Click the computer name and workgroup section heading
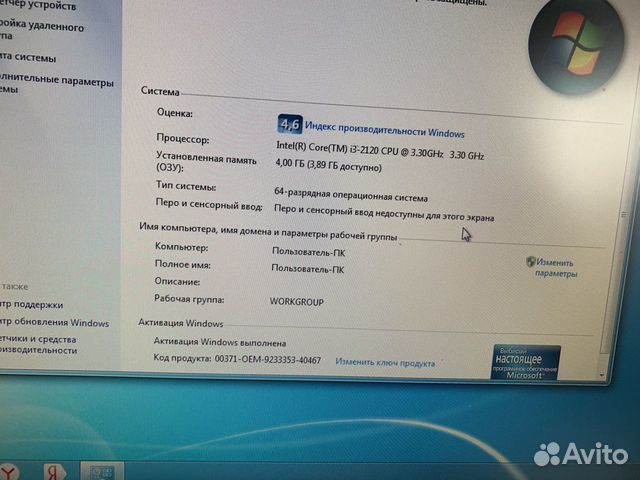The image size is (640, 480). coord(268,231)
